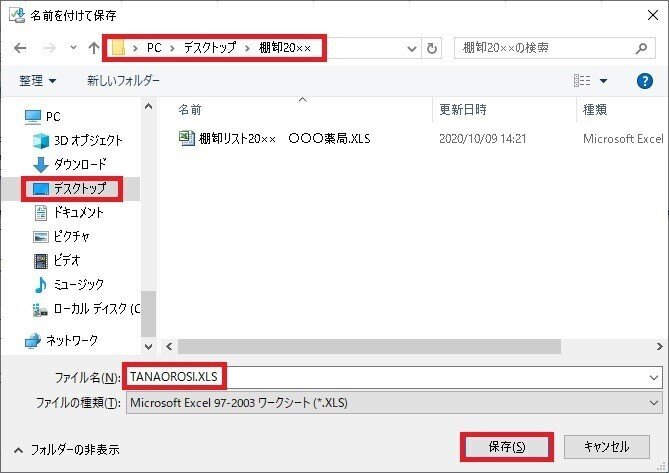
Task: Collapse with フォルダーの非表示
Action: (67, 450)
